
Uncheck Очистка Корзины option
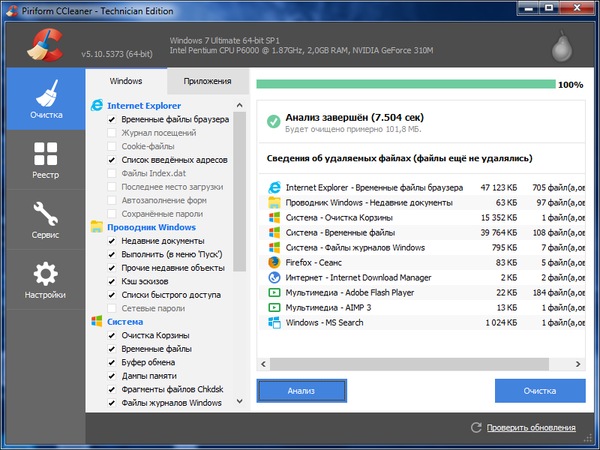(112, 336)
